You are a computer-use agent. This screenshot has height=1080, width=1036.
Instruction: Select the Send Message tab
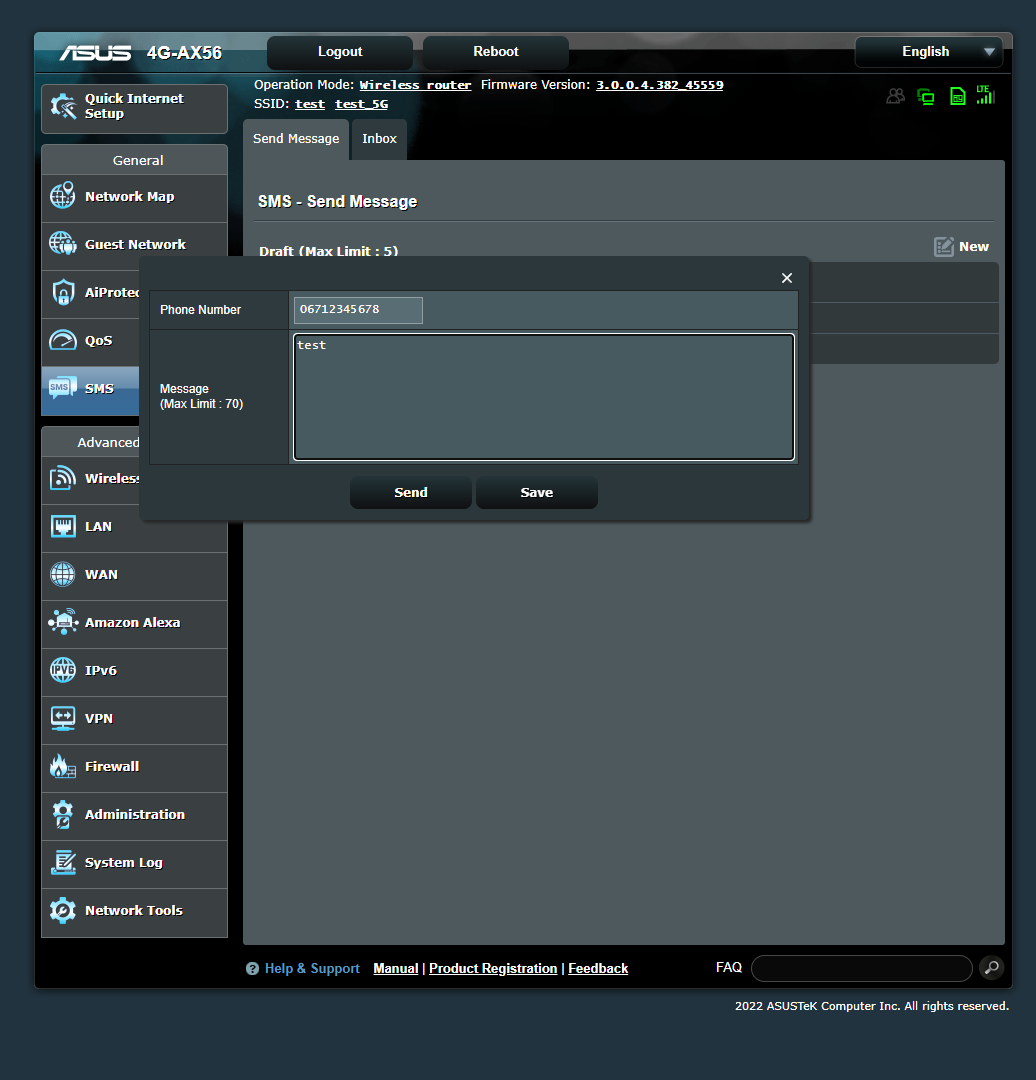[x=296, y=138]
